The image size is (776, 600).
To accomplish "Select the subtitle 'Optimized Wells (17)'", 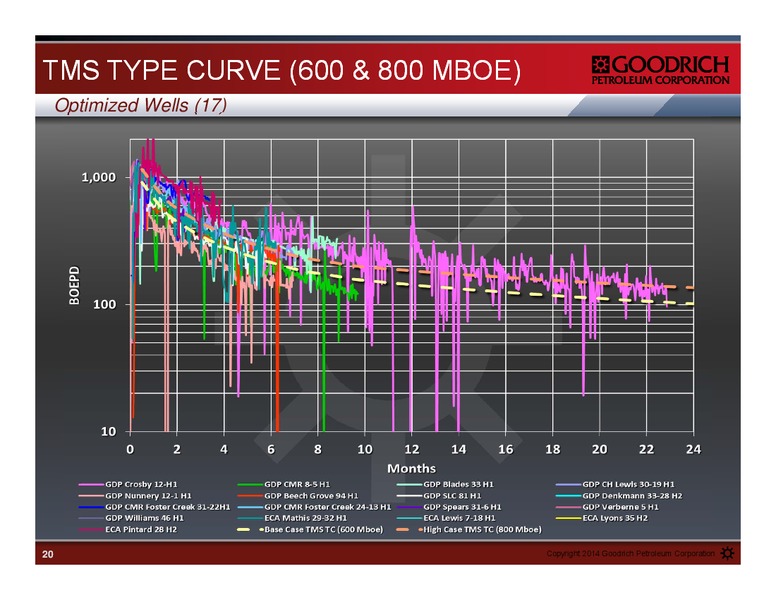I will 141,105.
